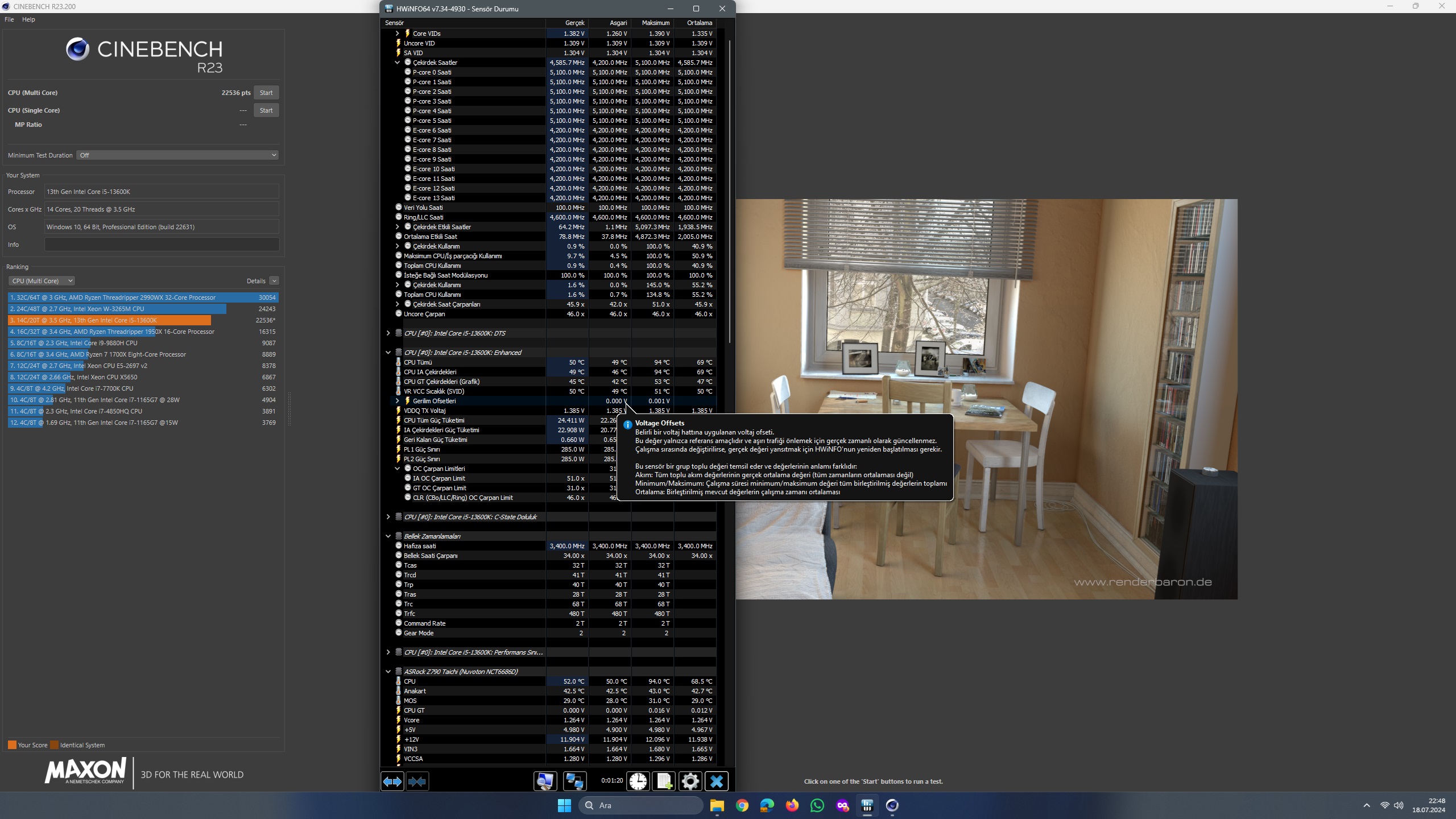
Task: Select the Xeon W-3265M ranking entry
Action: pos(143,309)
